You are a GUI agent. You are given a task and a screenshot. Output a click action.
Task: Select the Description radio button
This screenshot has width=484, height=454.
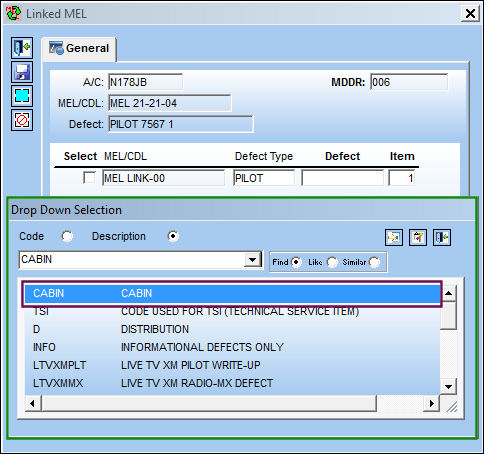point(173,236)
